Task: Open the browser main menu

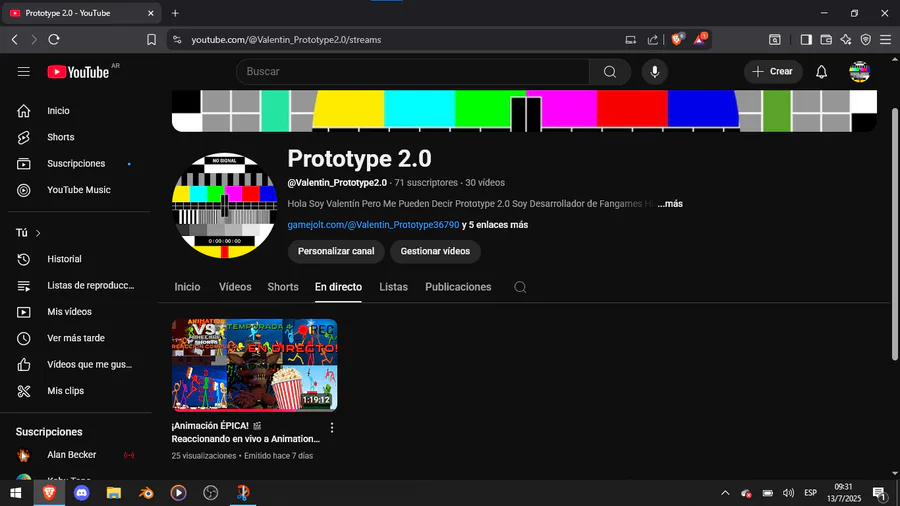Action: point(886,40)
